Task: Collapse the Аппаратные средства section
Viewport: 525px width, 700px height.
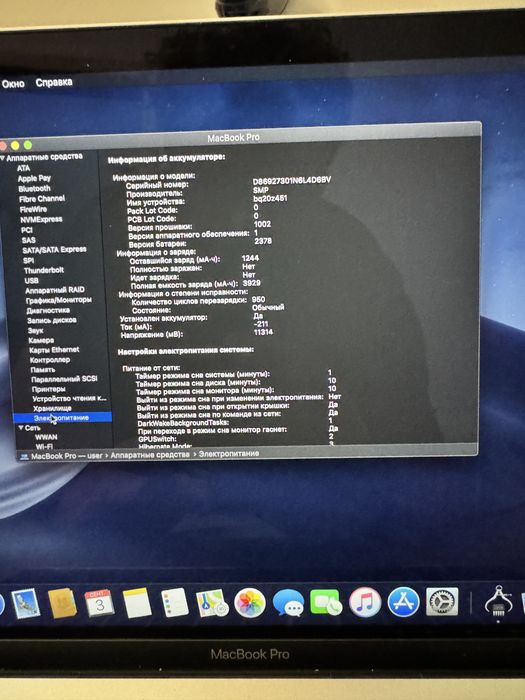Action: tap(3, 158)
